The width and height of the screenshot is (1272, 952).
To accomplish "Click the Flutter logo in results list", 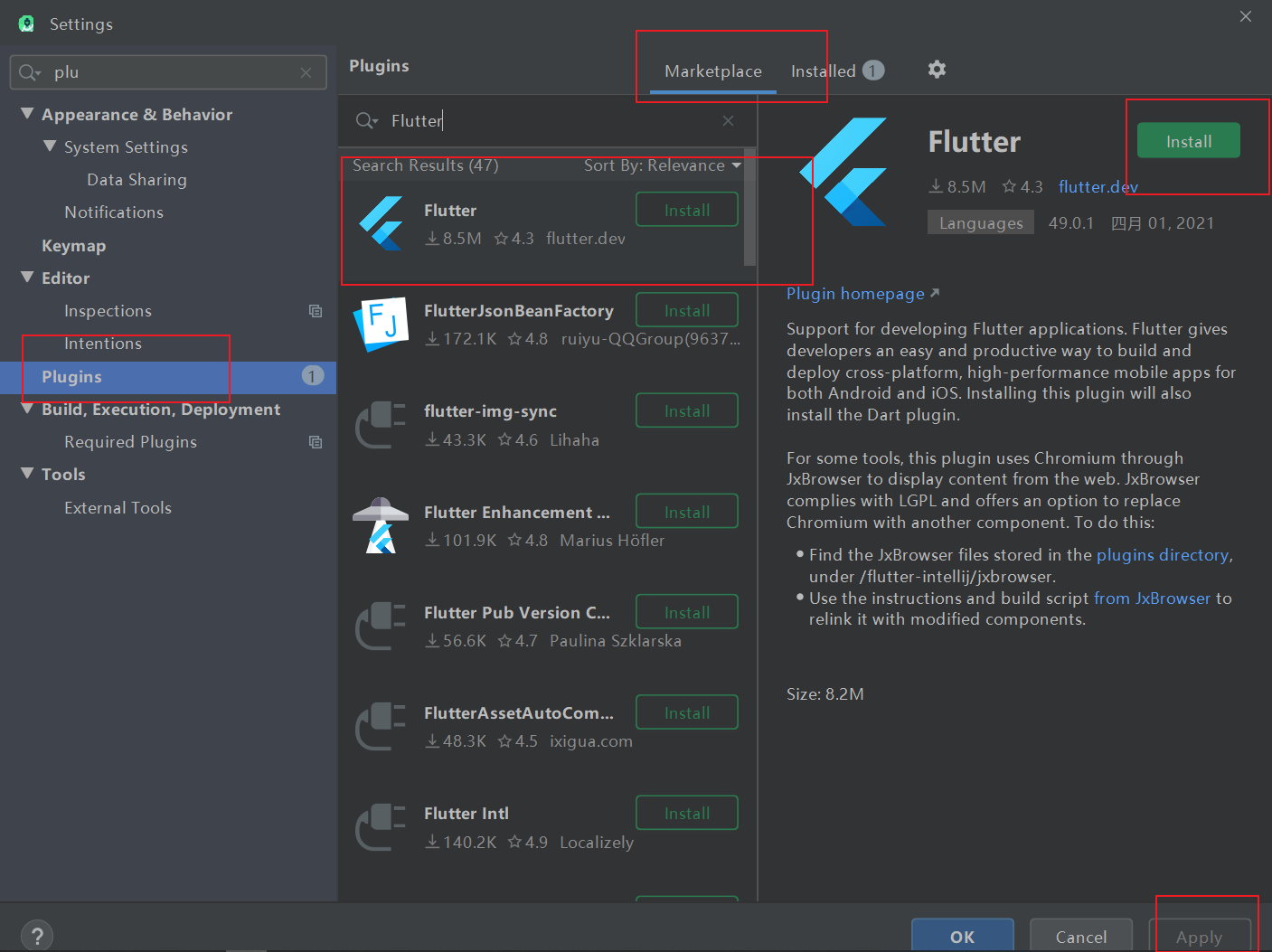I will pos(381,223).
